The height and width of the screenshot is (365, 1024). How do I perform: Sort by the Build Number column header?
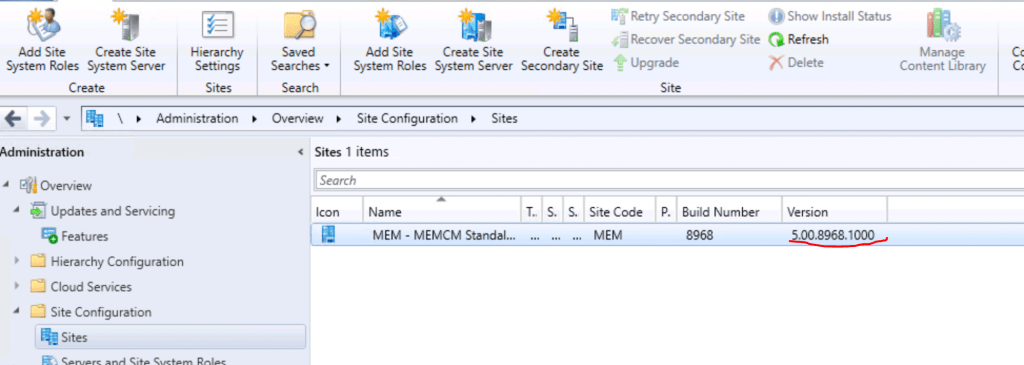(729, 212)
